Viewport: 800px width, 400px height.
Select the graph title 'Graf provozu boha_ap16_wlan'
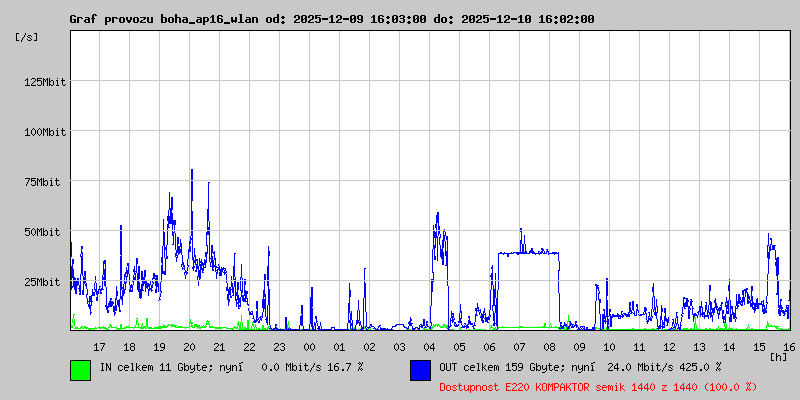(166, 19)
